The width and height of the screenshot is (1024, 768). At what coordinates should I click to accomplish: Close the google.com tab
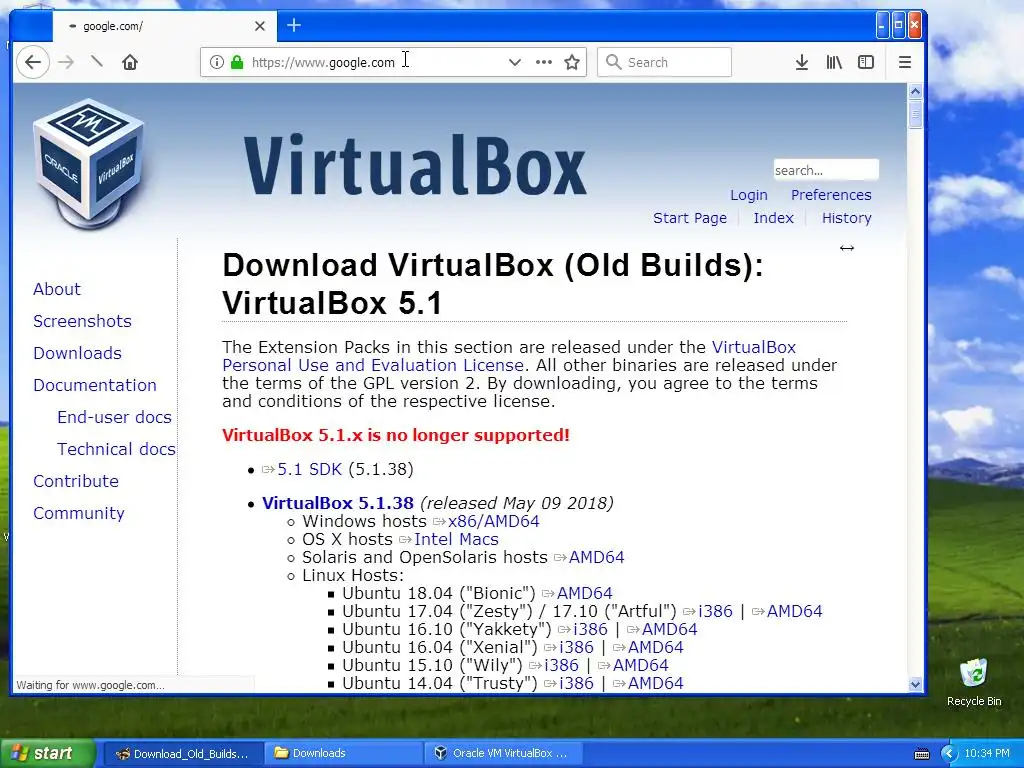(x=260, y=26)
